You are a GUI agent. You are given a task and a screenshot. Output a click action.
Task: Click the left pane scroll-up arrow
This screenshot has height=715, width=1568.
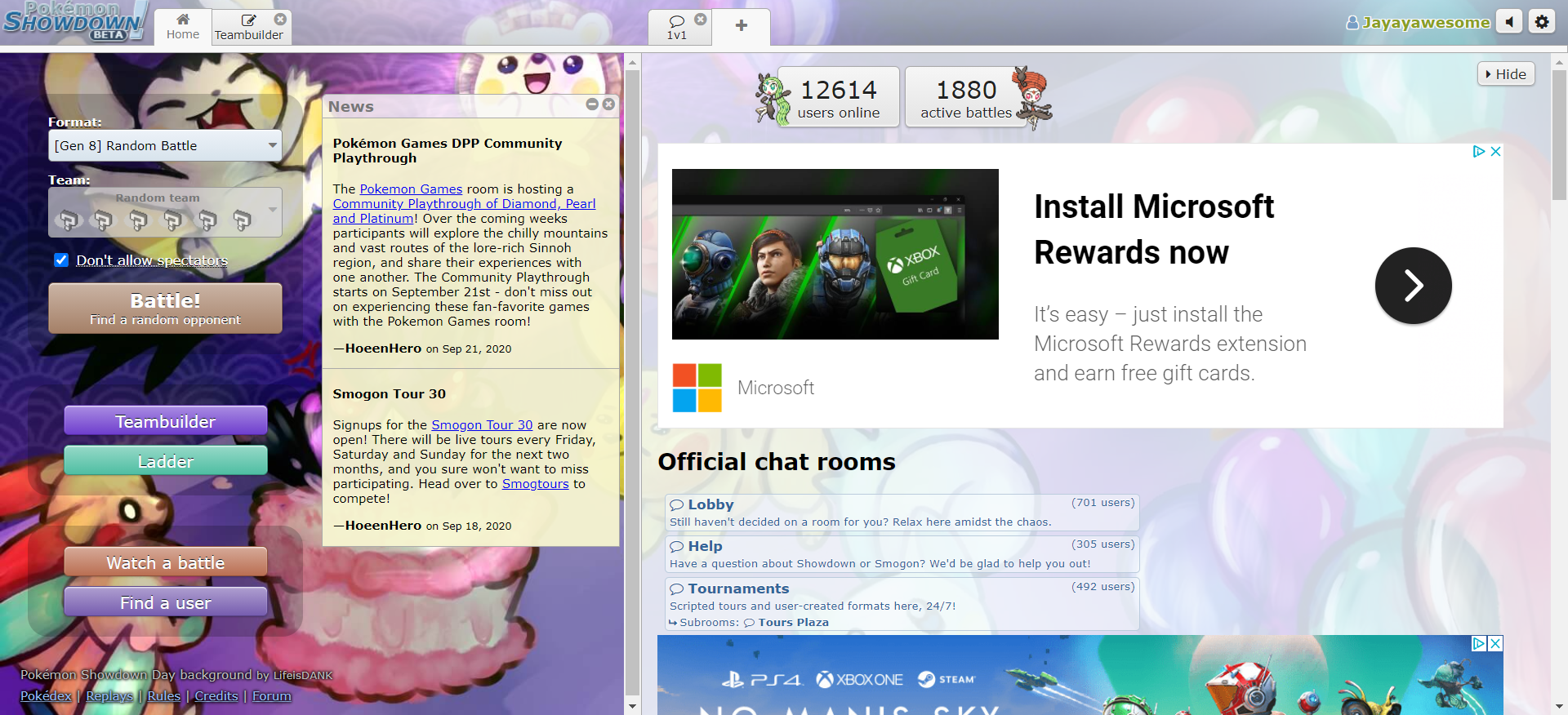coord(632,61)
